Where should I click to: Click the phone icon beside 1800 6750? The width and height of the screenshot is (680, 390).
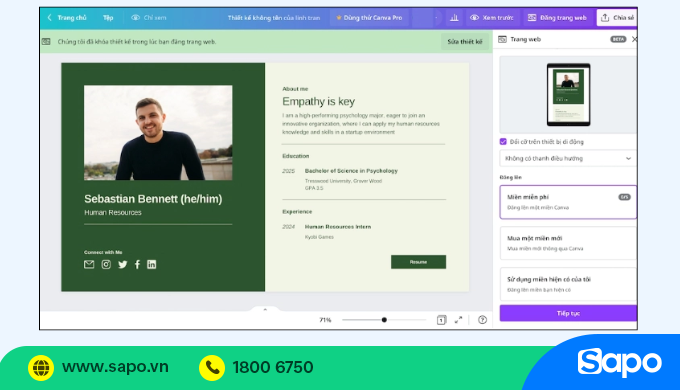(212, 368)
